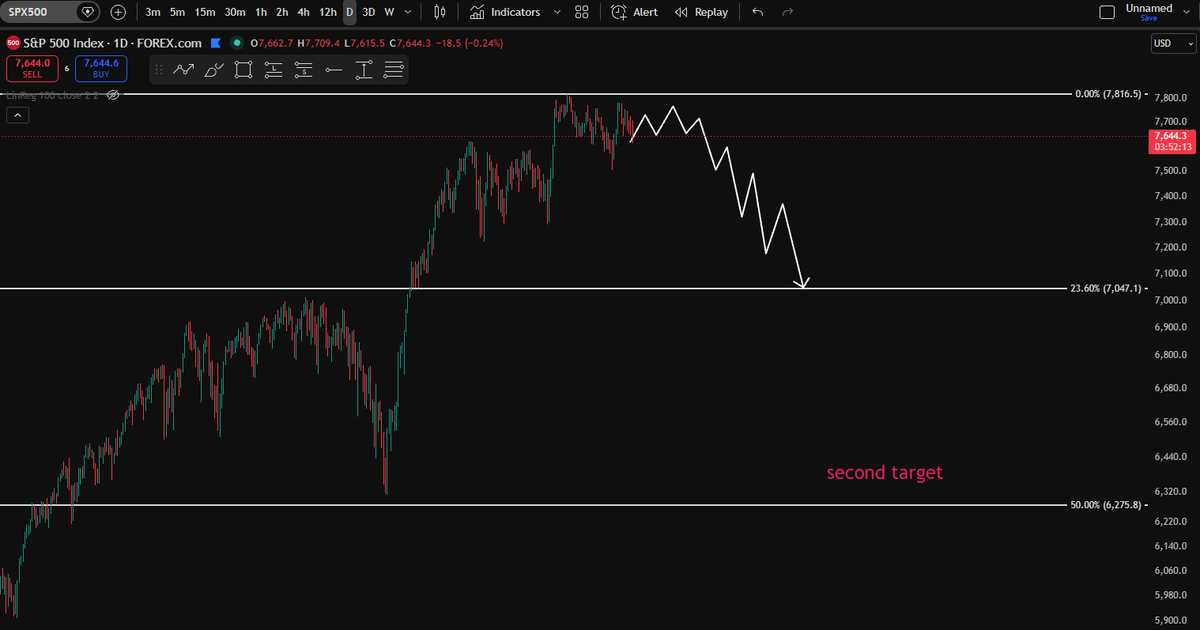Click the diamond icon beside SPX500

click(88, 12)
